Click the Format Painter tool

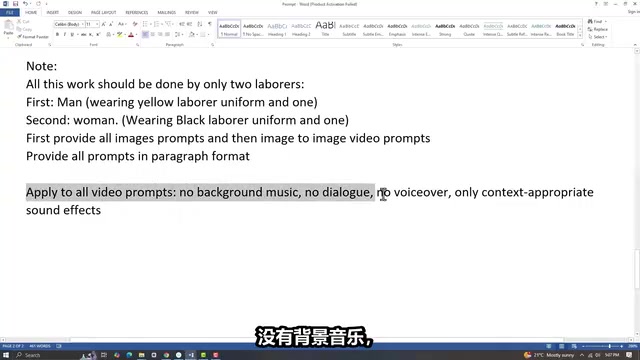[x=33, y=37]
